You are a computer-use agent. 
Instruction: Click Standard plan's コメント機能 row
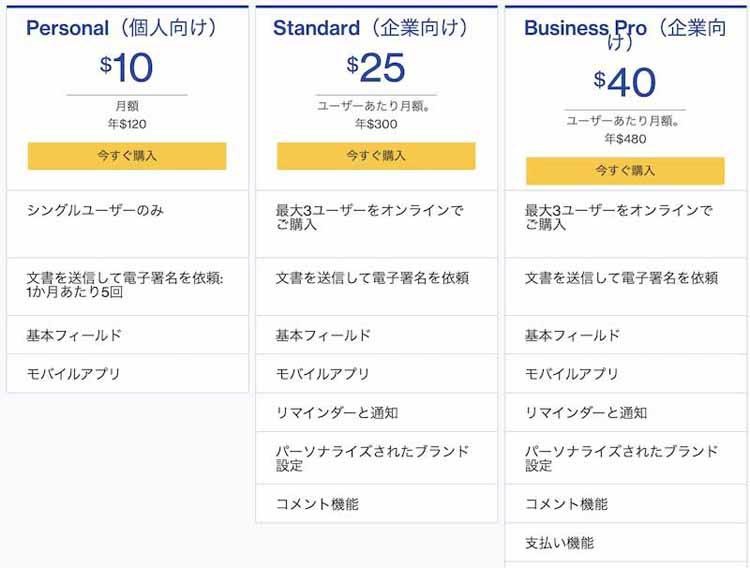[376, 503]
